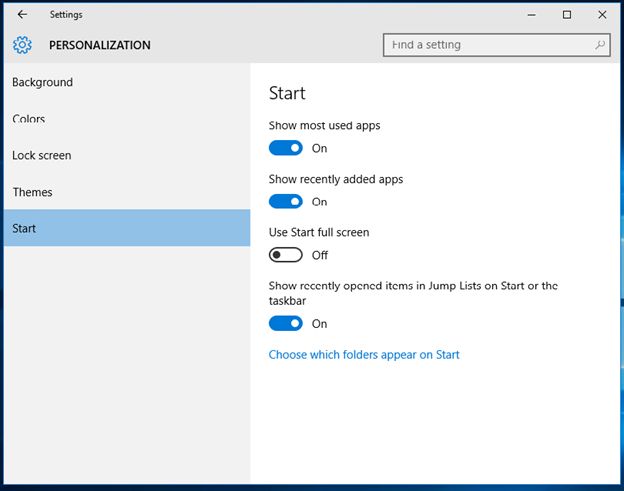Image resolution: width=624 pixels, height=491 pixels.
Task: Open Choose which folders appear on Start
Action: coord(364,354)
